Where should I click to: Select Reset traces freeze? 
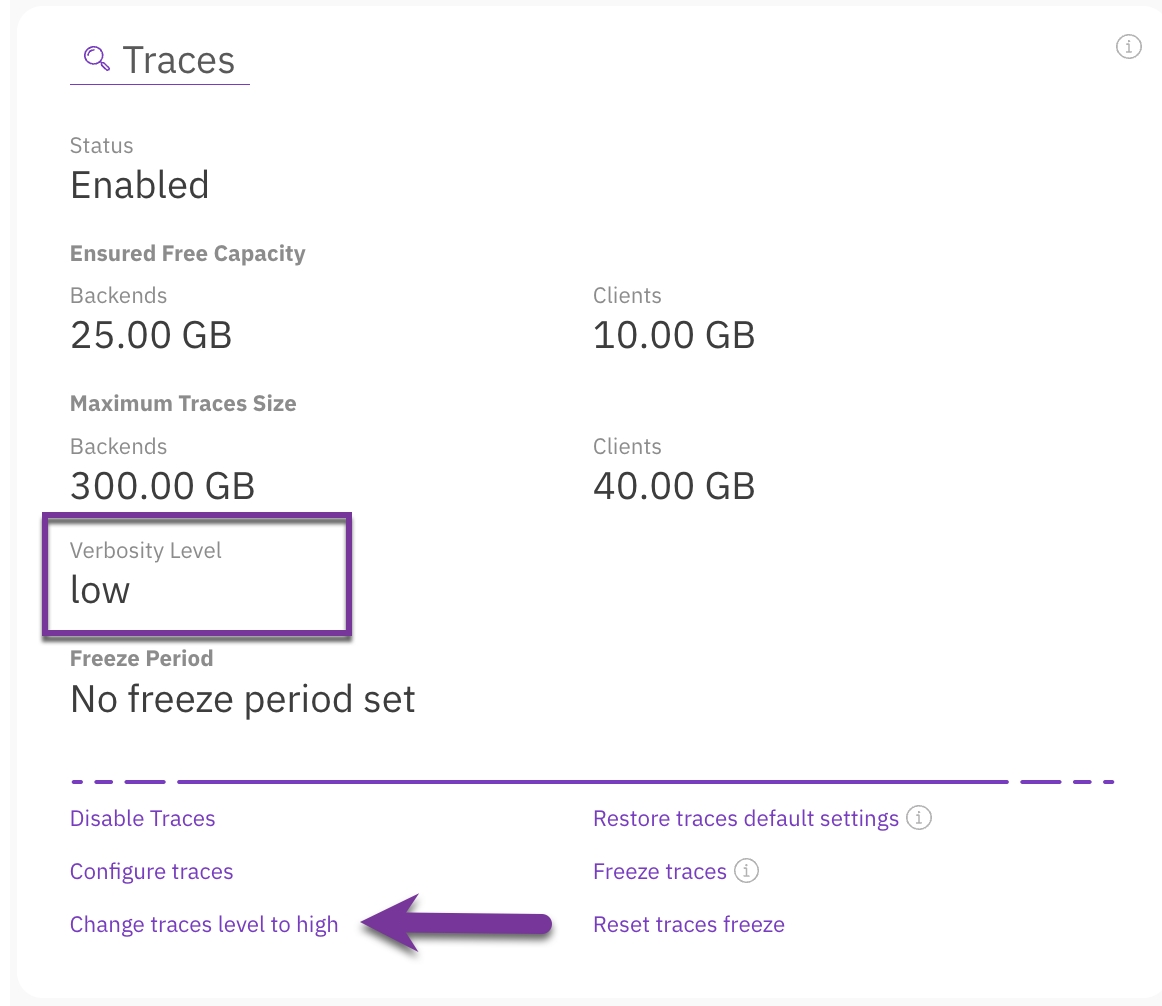688,925
